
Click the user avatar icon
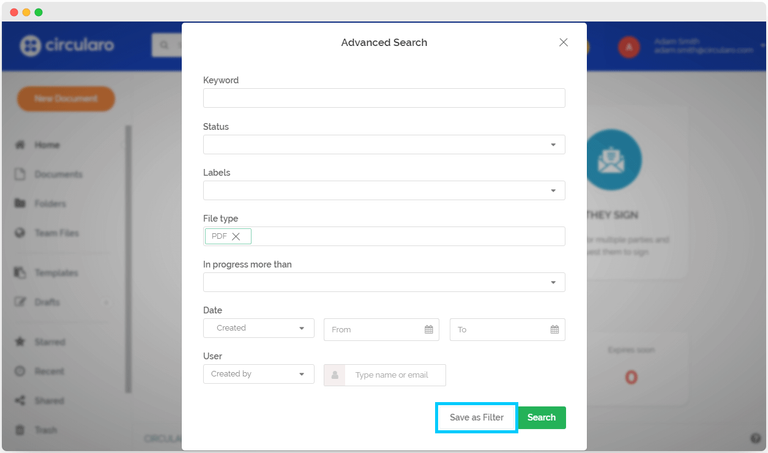click(x=628, y=46)
